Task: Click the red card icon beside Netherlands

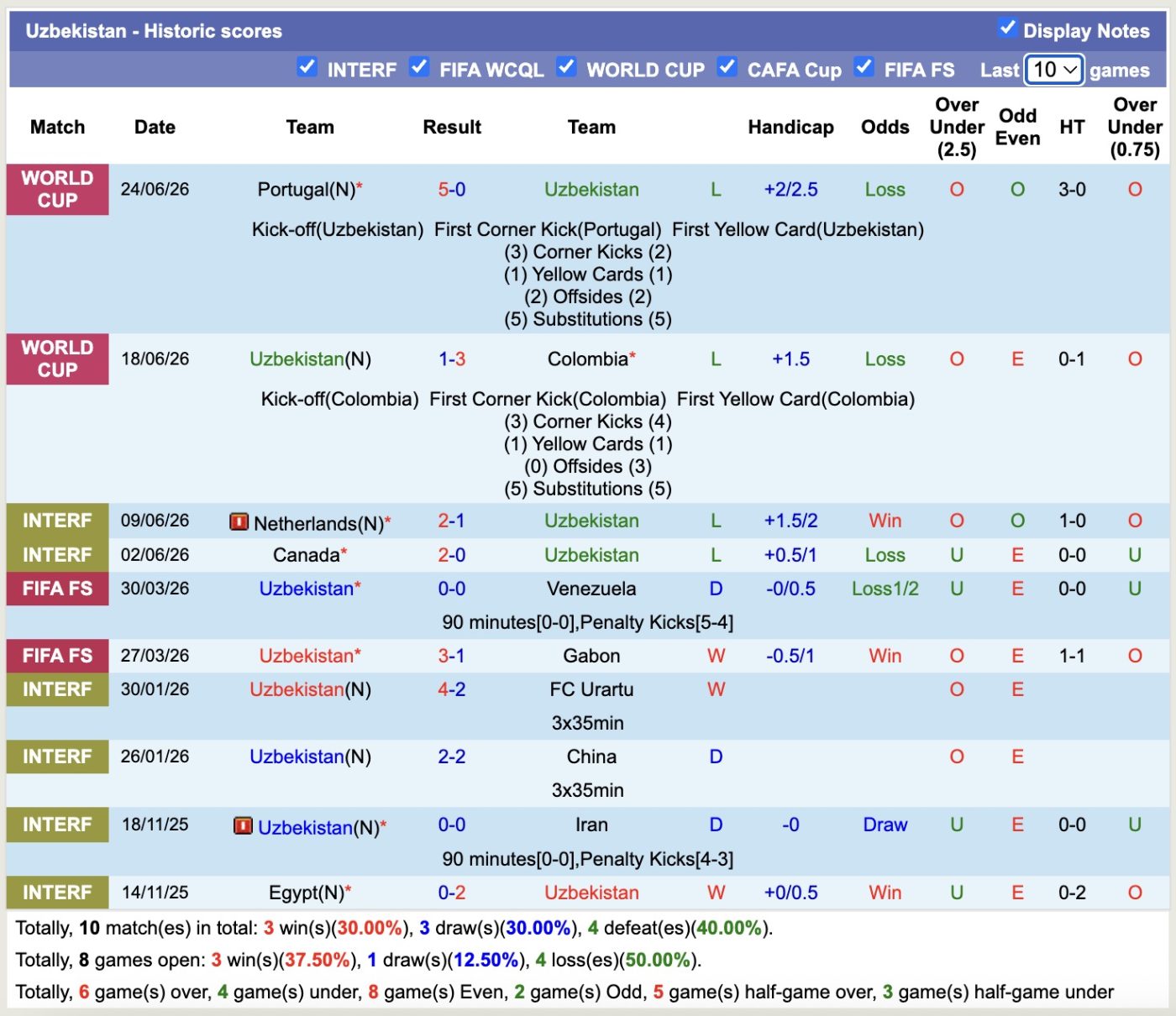Action: pyautogui.click(x=239, y=522)
